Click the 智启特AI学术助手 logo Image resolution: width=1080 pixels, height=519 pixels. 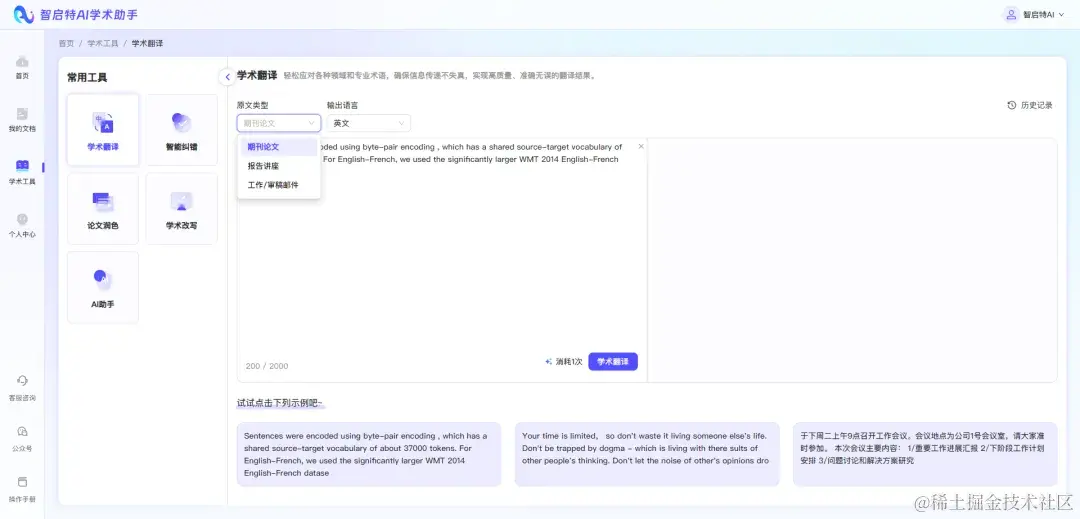click(x=76, y=14)
